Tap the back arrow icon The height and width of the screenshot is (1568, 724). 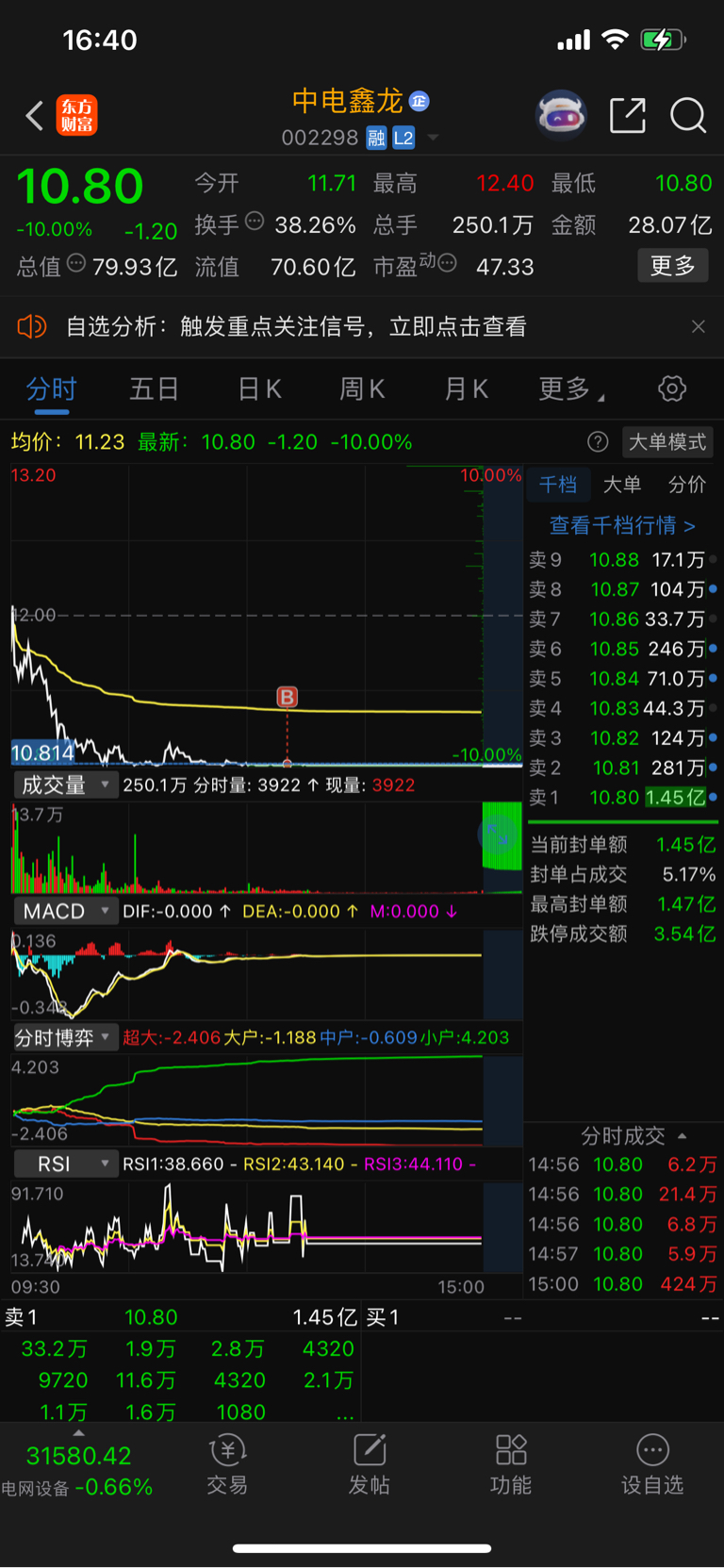point(35,116)
